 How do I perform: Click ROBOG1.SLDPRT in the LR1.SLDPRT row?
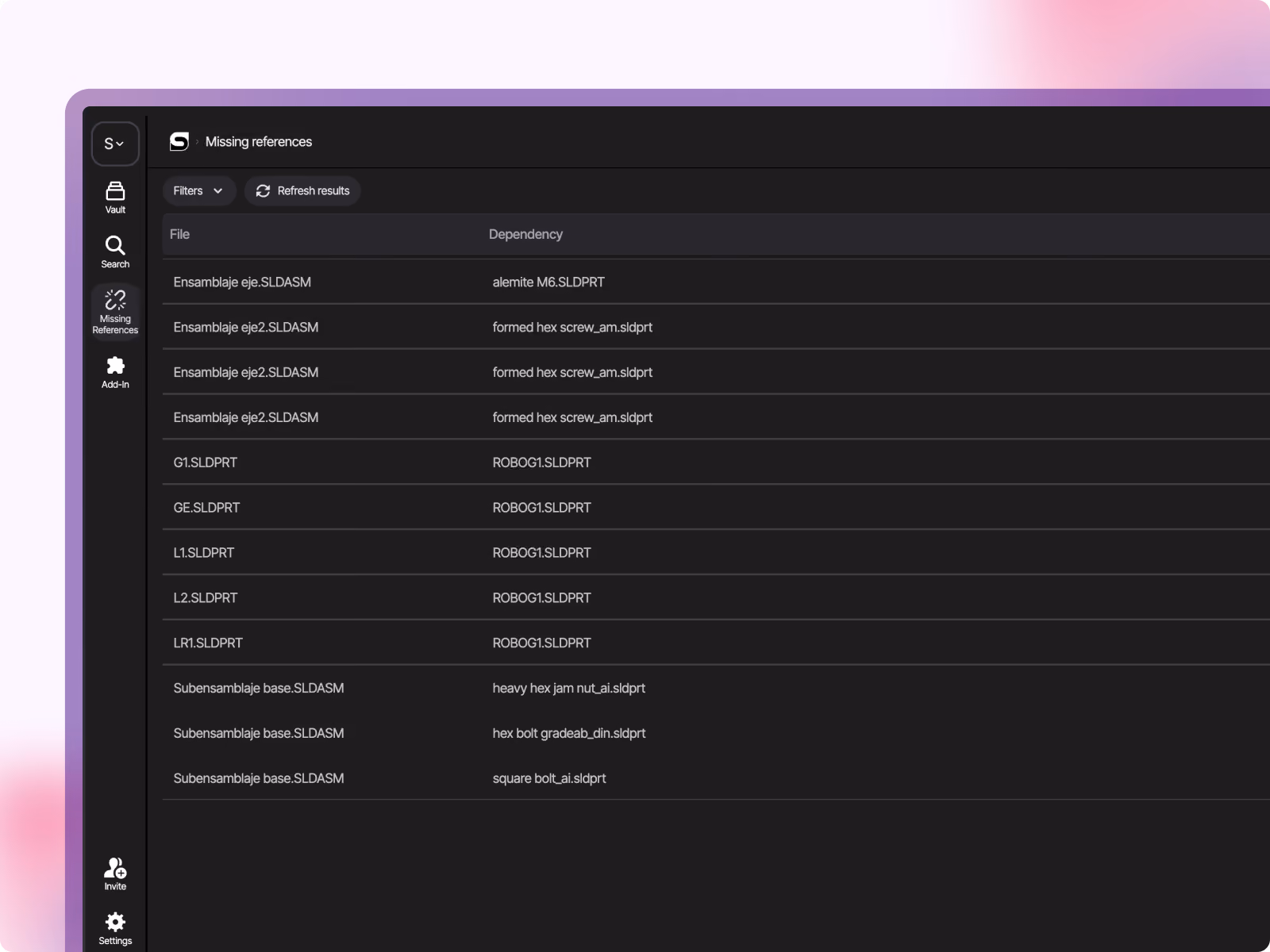(x=541, y=643)
